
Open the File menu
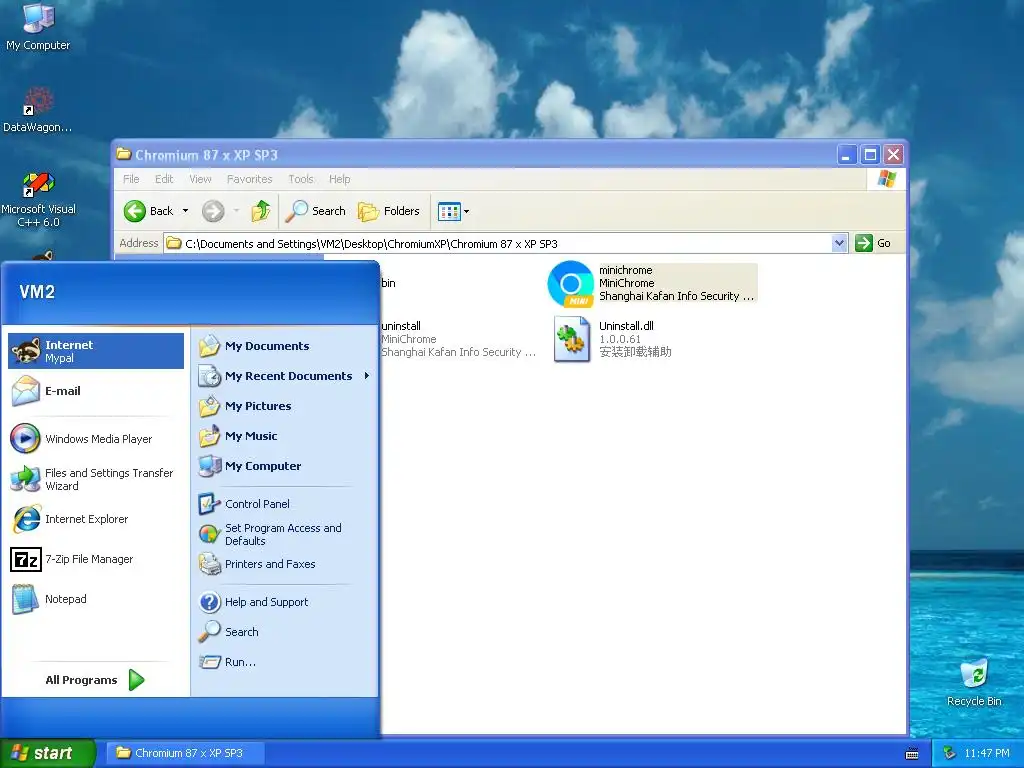point(131,179)
